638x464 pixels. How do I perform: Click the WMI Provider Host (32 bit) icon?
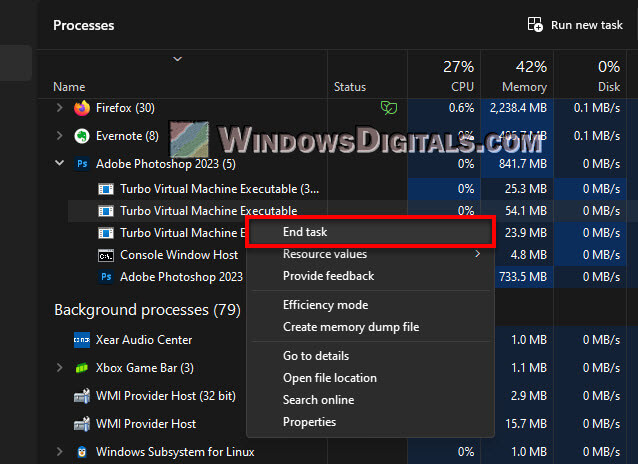tap(82, 396)
